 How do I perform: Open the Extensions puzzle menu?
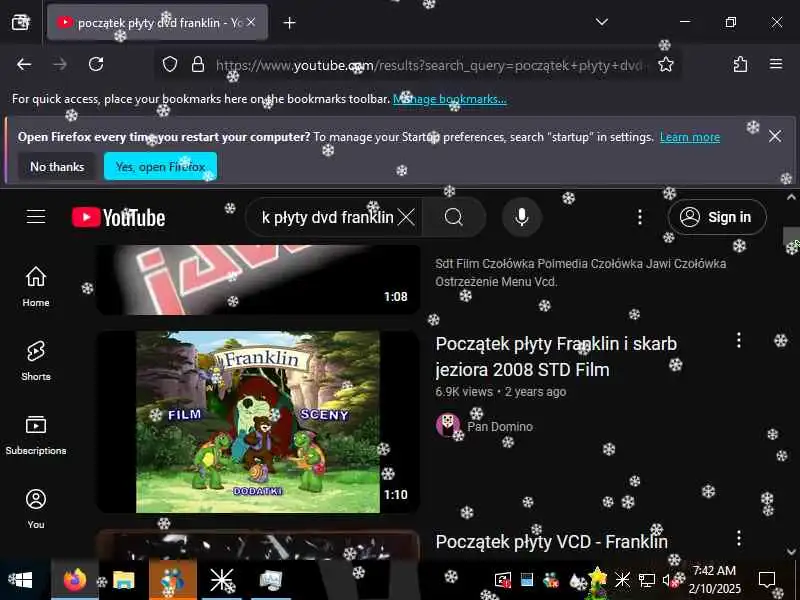click(x=740, y=64)
